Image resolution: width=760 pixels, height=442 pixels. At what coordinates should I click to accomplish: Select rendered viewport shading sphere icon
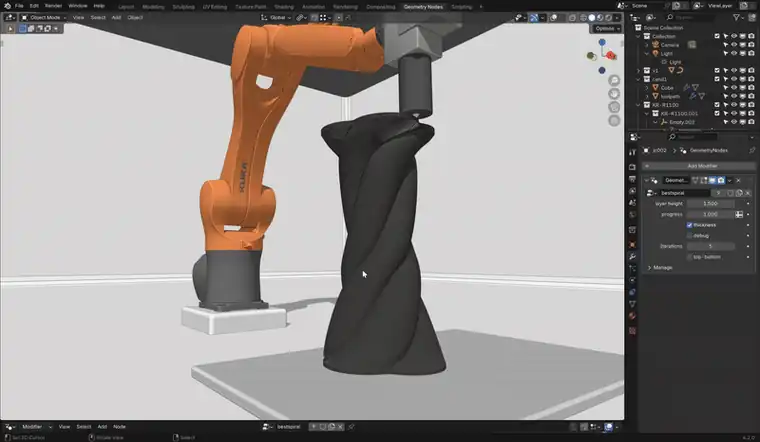(609, 17)
